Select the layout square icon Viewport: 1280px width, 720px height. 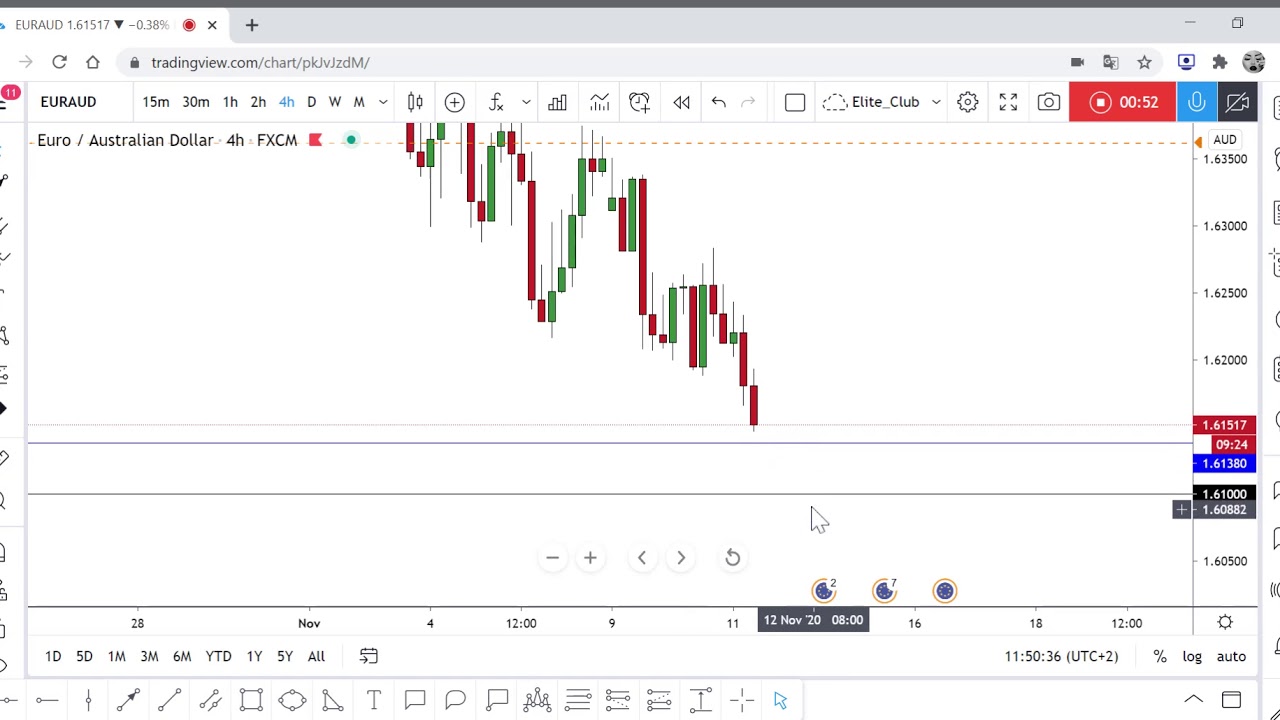point(795,102)
